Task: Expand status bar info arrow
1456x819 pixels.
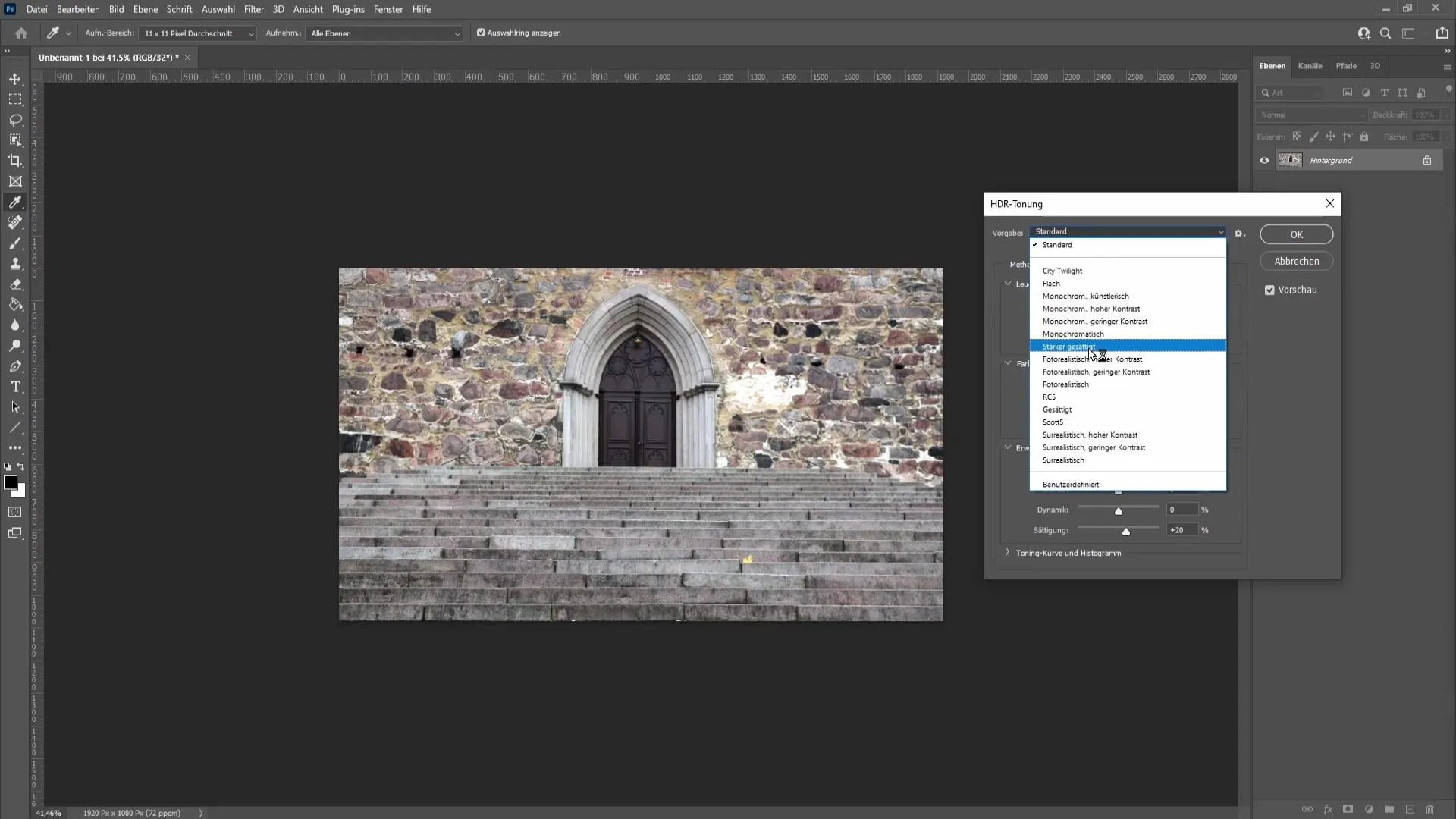Action: 201,813
